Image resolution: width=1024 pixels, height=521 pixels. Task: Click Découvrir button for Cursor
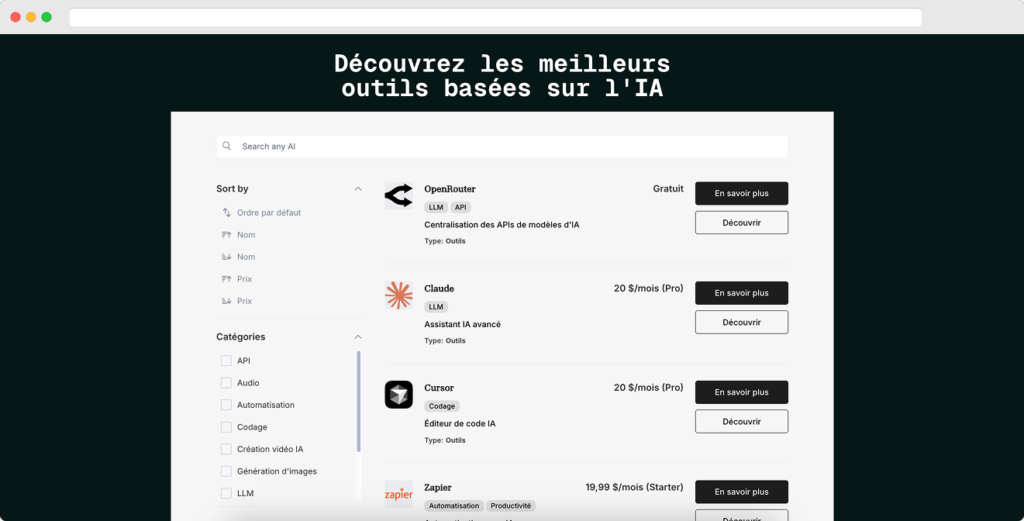(x=741, y=422)
